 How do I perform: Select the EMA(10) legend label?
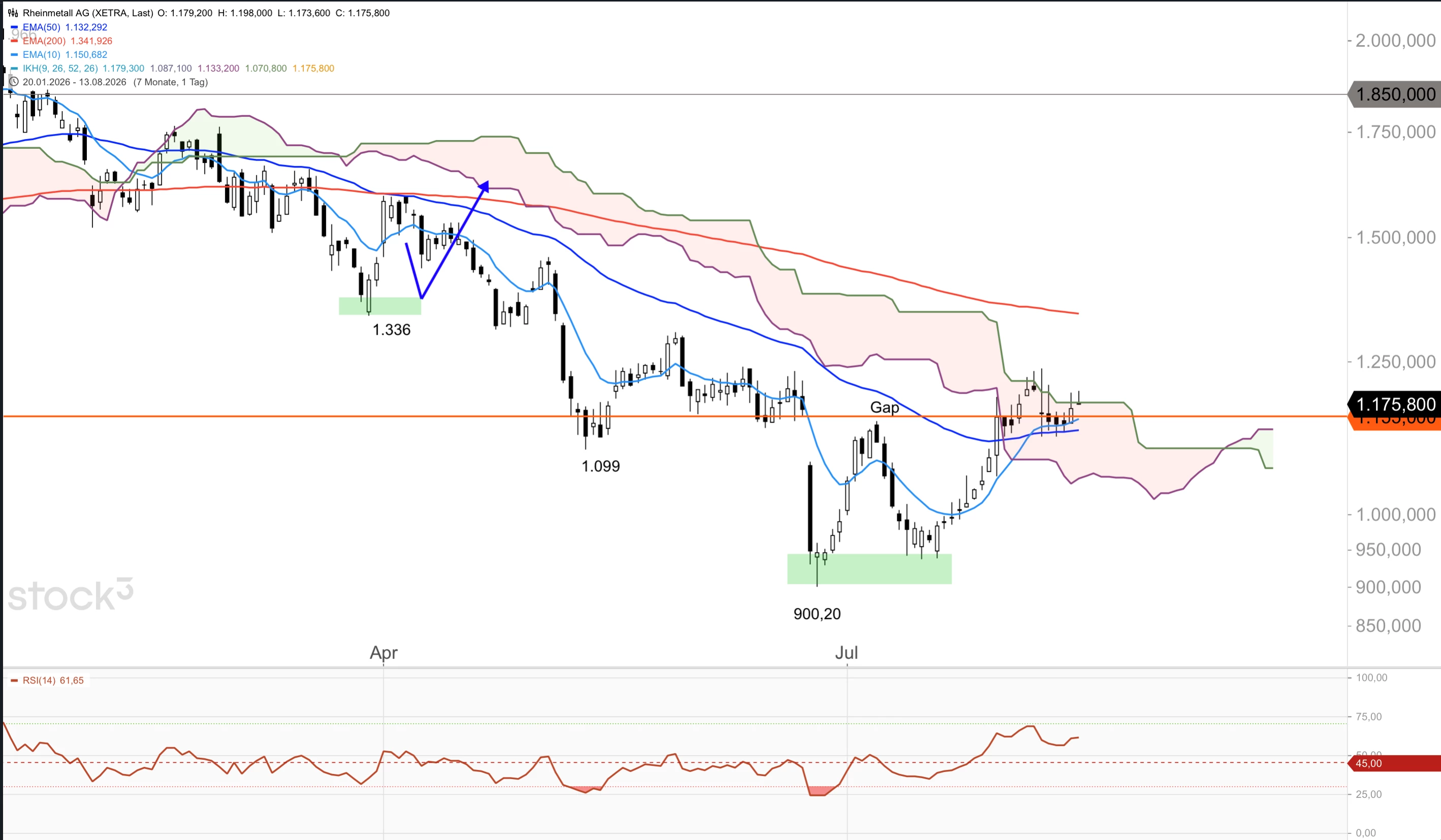[x=41, y=54]
